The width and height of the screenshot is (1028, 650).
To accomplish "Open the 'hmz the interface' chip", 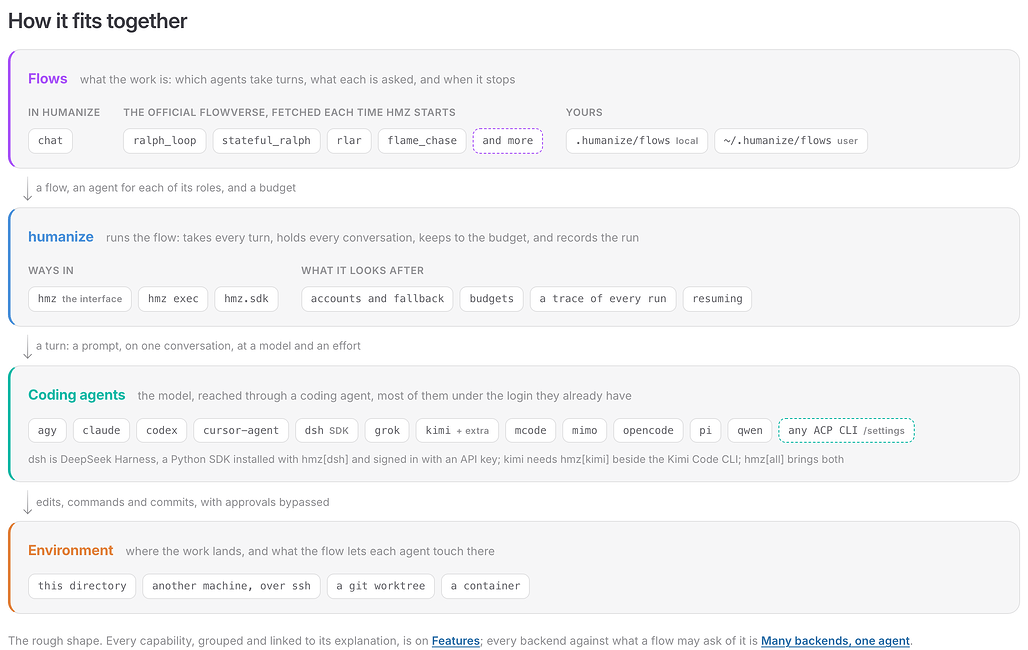I will pyautogui.click(x=80, y=299).
